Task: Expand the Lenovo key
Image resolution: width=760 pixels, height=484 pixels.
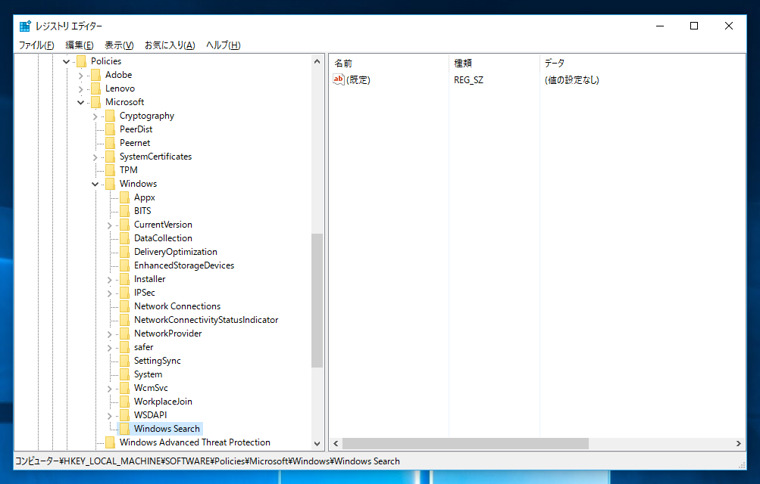Action: click(x=81, y=89)
